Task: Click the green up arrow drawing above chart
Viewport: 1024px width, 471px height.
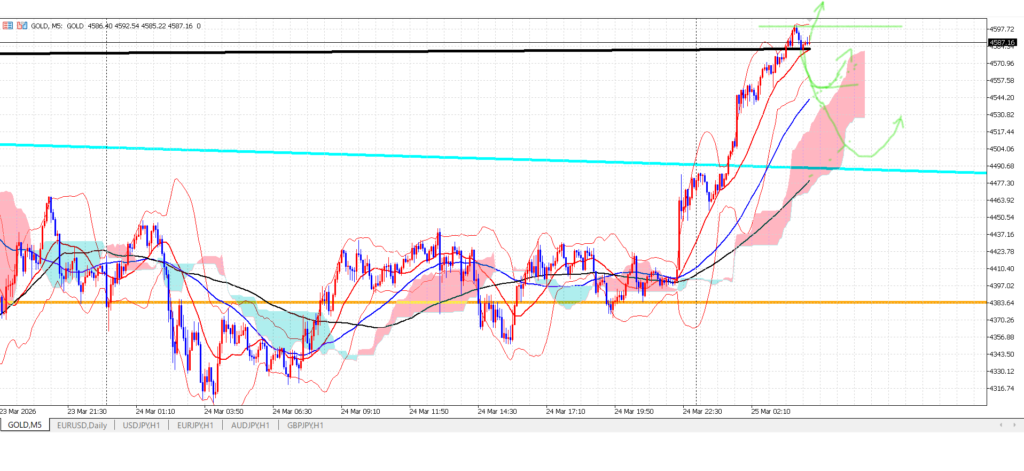Action: pyautogui.click(x=818, y=9)
